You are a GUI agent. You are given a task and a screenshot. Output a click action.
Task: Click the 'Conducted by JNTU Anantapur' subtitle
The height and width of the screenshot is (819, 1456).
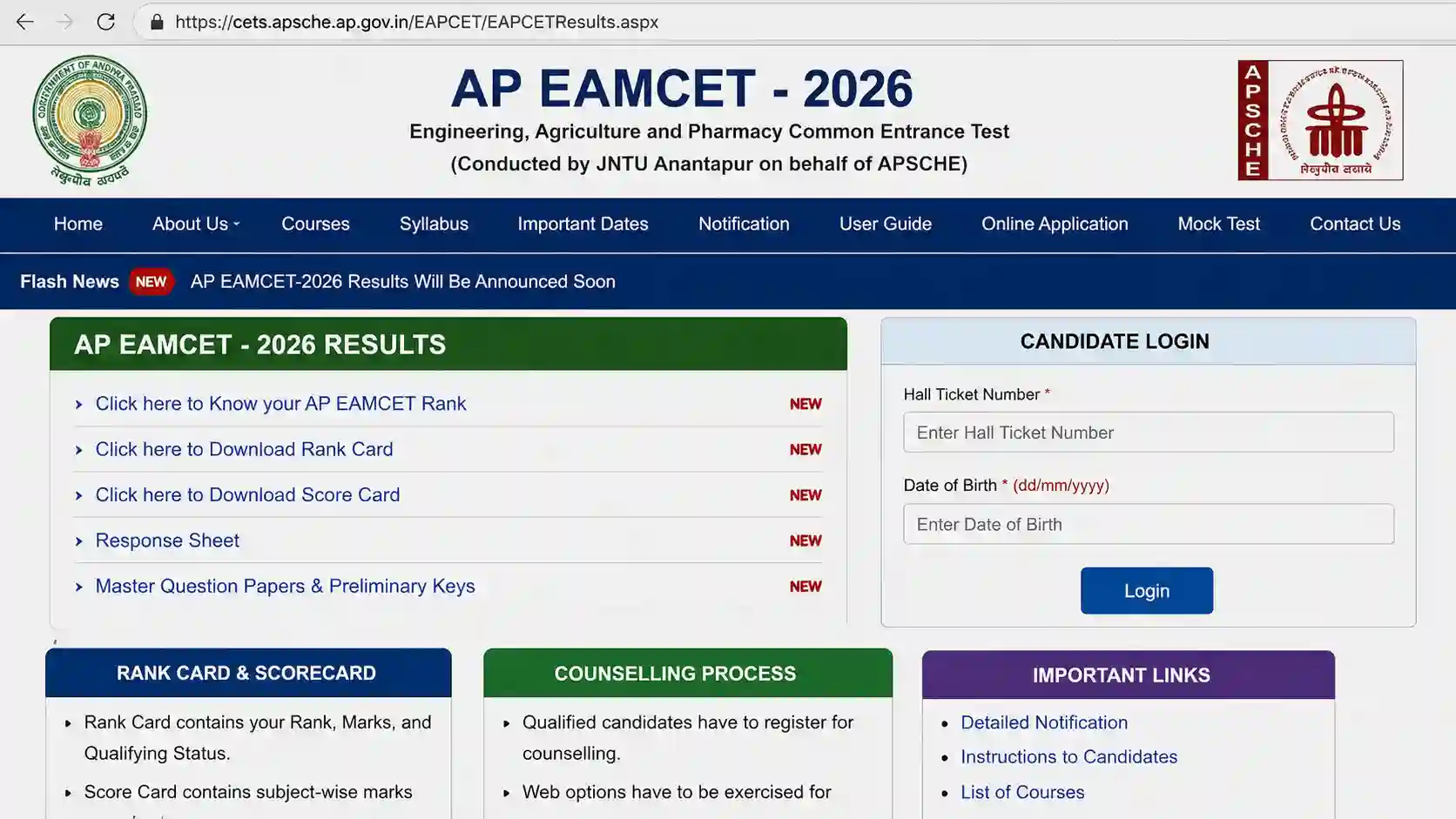709,164
